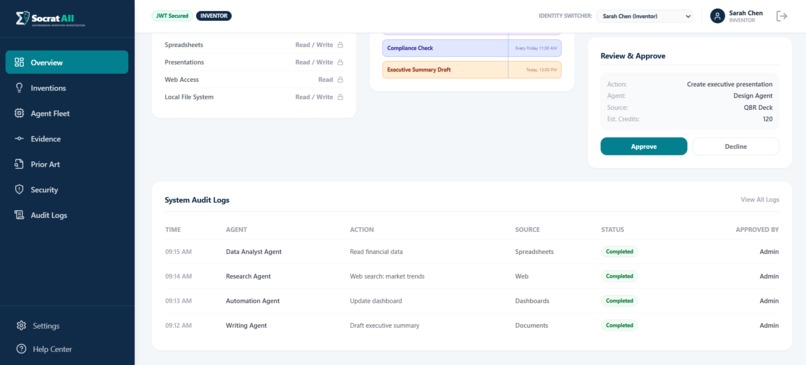Click the logout arrow icon
The image size is (806, 365).
click(x=782, y=16)
